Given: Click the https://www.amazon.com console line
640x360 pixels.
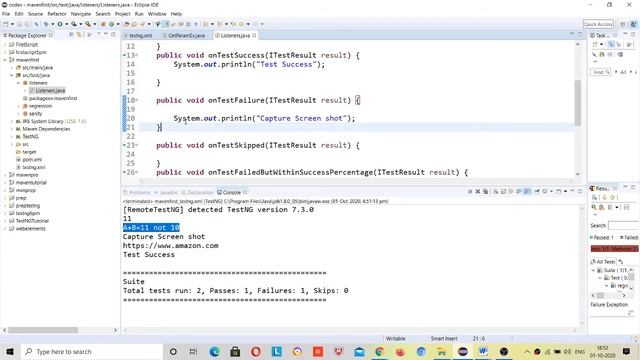Looking at the screenshot, I should pos(171,246).
